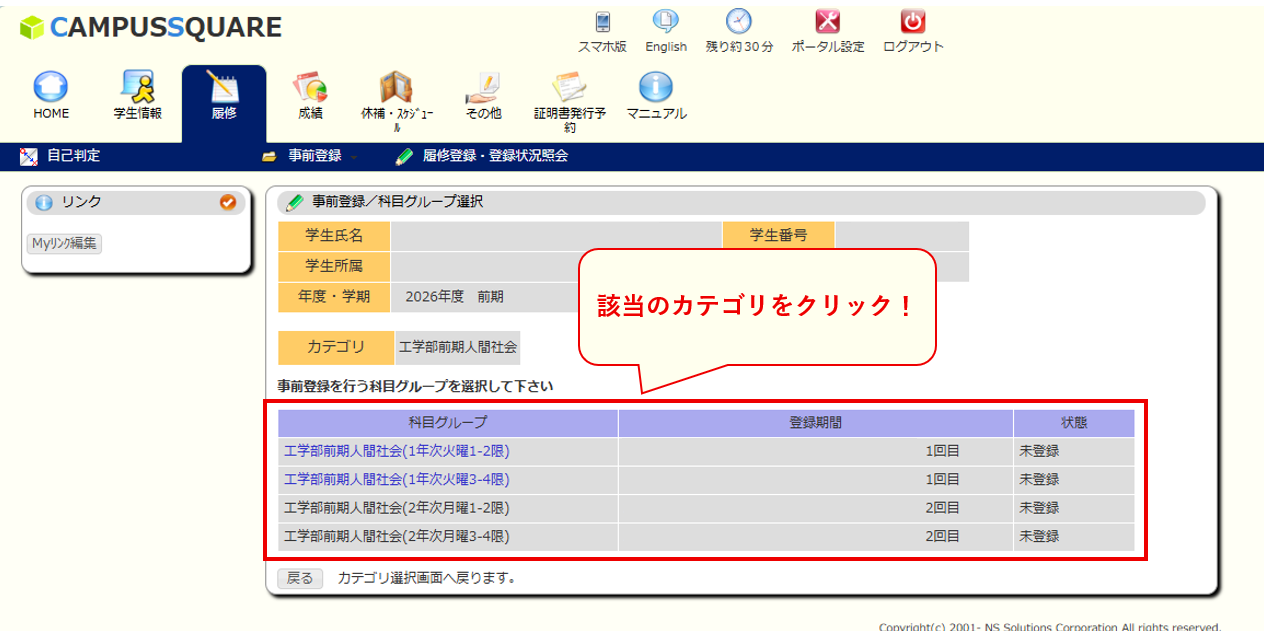Open 学生情報 student information icon
This screenshot has width=1264, height=631.
coord(137,87)
